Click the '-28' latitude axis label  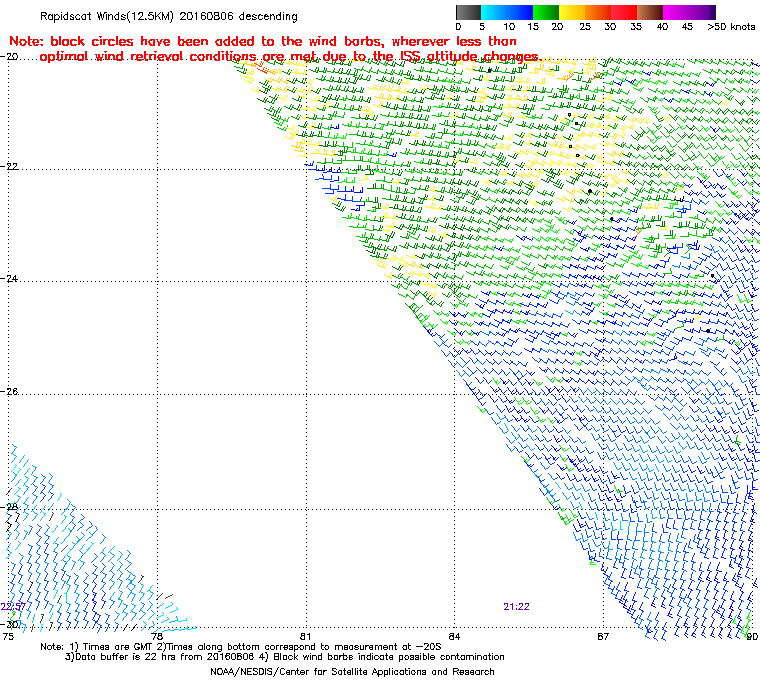click(9, 507)
